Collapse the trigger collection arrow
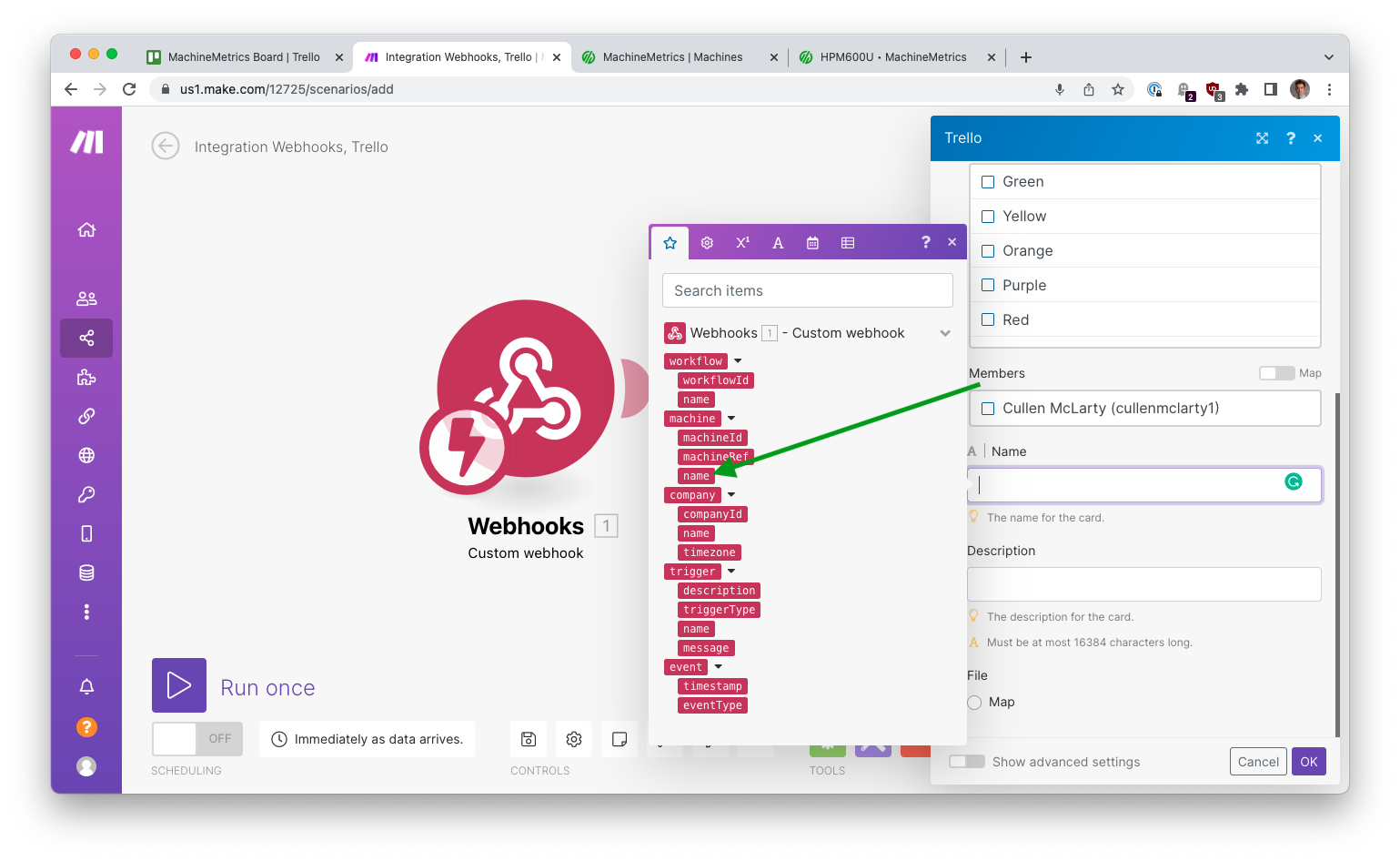 pos(731,572)
